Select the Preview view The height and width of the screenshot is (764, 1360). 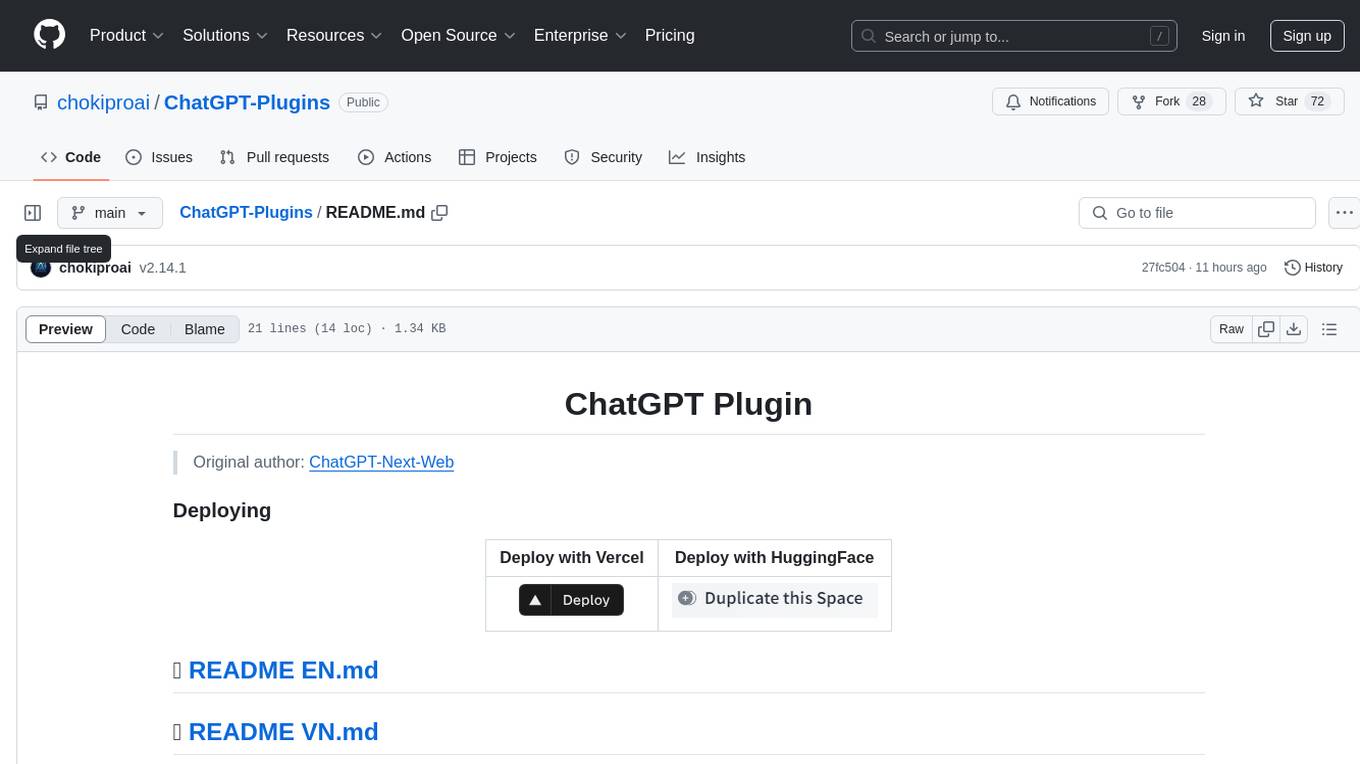point(66,329)
